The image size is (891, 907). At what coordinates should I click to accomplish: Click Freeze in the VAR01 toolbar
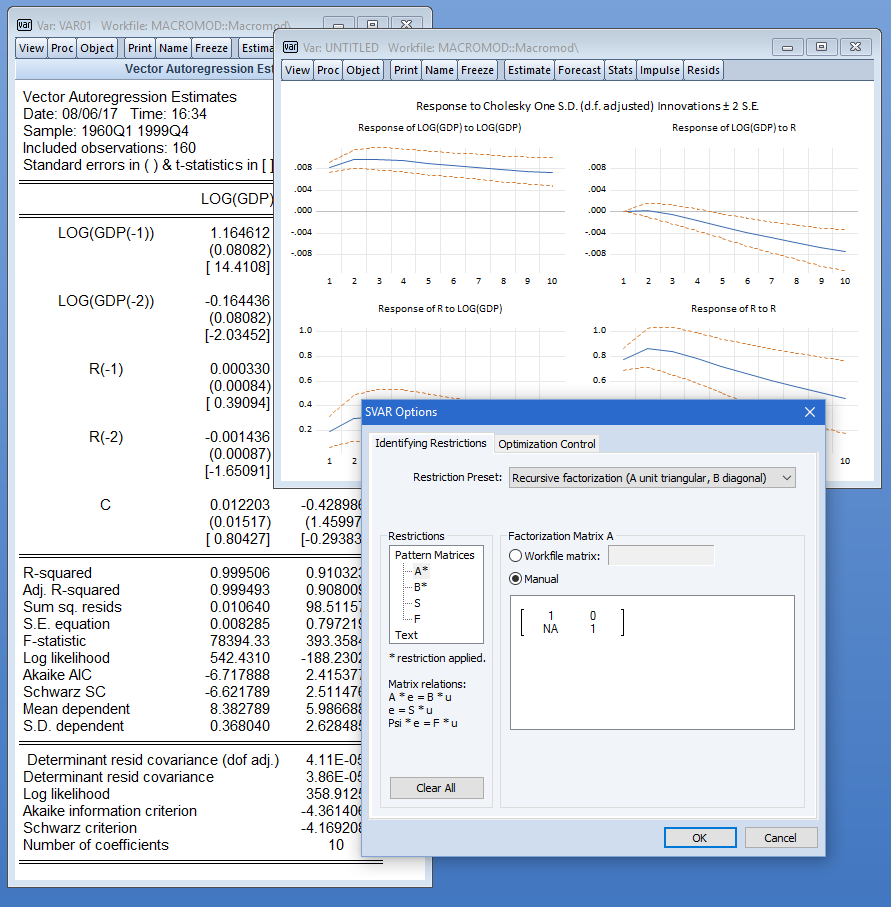[212, 47]
